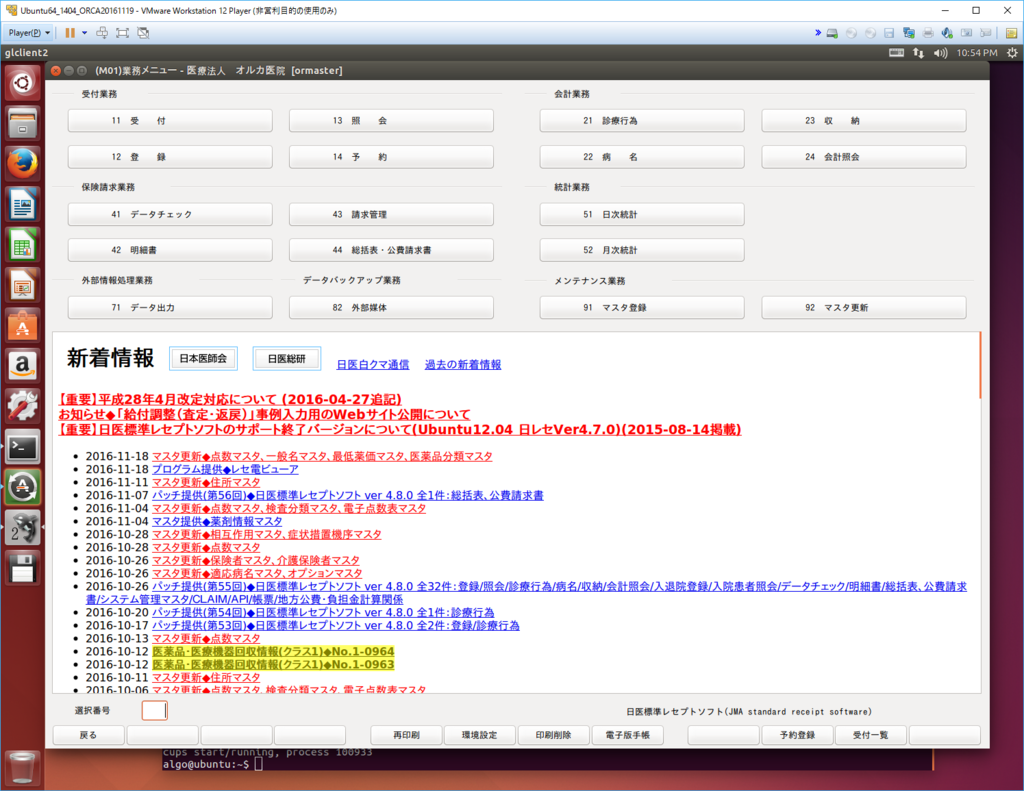The width and height of the screenshot is (1024, 791).
Task: Click VMware send Ctrl+Alt+Del icon
Action: click(102, 33)
